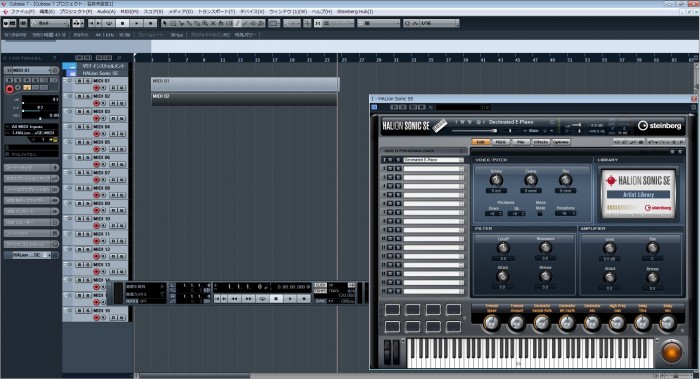
Task: Select the Zoom magnifier tool in toolbar
Action: pyautogui.click(x=205, y=23)
